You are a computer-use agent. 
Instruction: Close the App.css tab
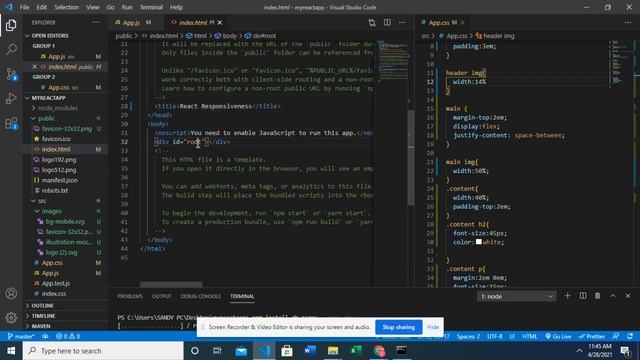pyautogui.click(x=462, y=22)
